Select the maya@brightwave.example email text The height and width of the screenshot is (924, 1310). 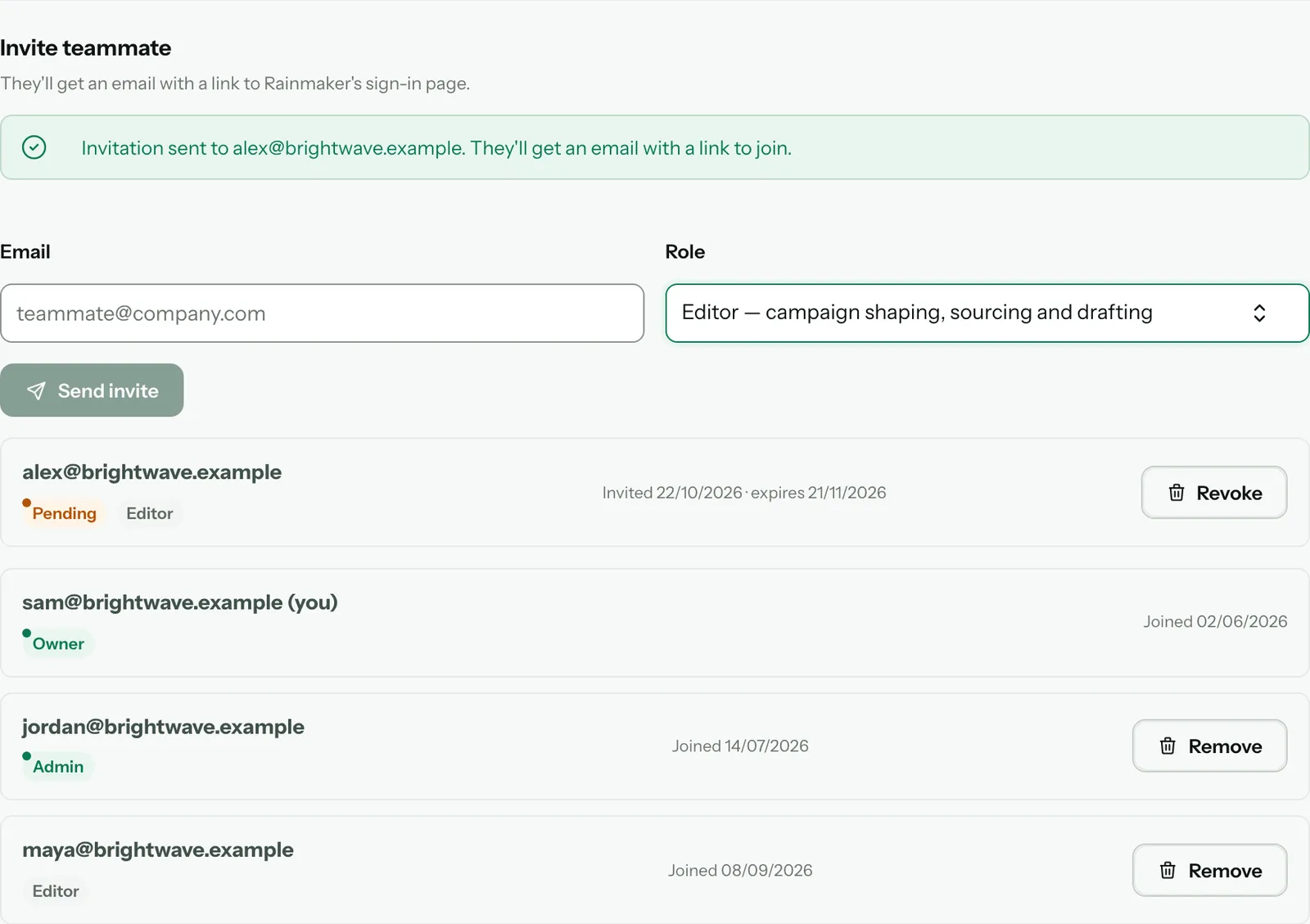158,850
